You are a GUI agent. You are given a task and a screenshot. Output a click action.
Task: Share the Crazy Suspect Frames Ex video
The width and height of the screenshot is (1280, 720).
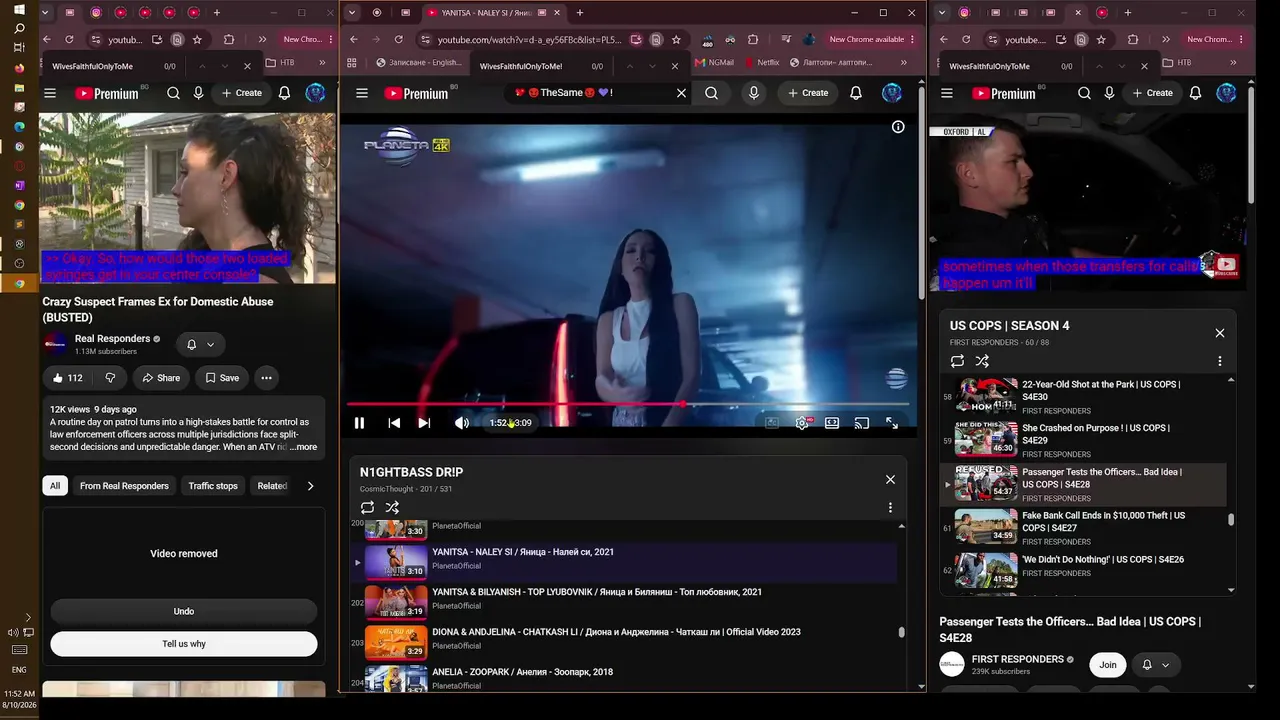[161, 378]
